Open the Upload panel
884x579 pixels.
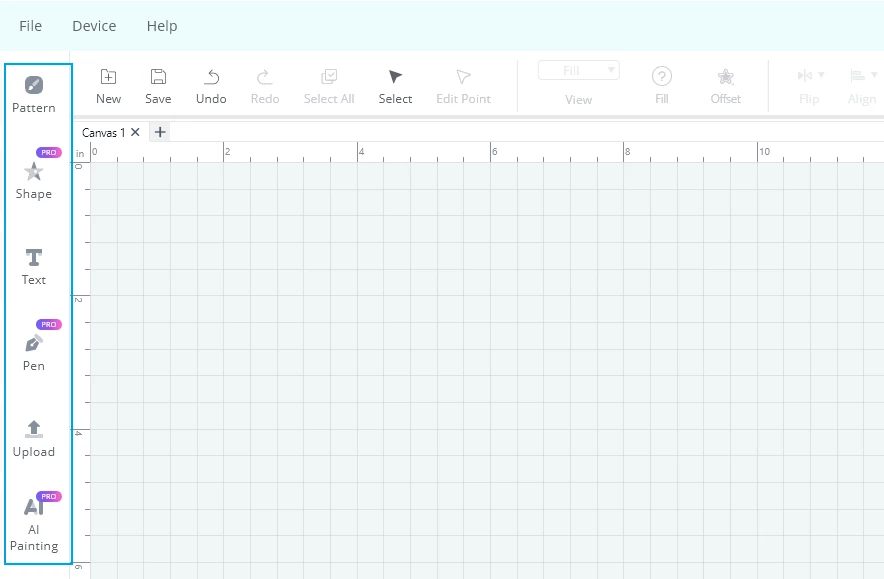34,439
